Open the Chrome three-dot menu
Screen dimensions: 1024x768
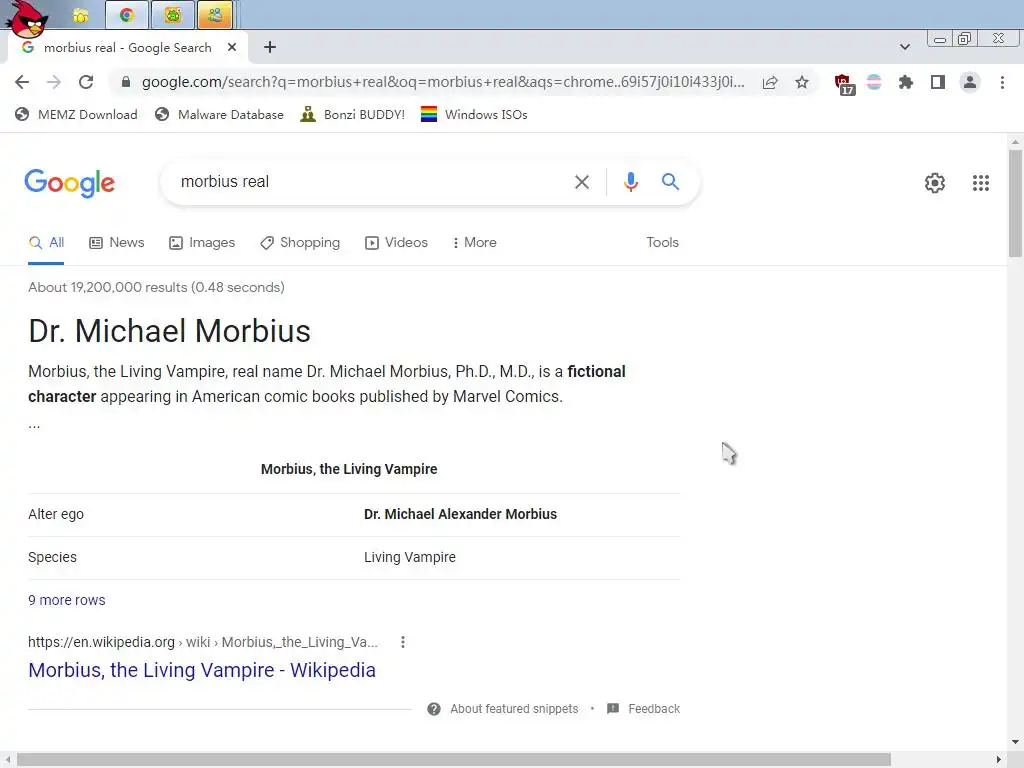(x=1002, y=82)
